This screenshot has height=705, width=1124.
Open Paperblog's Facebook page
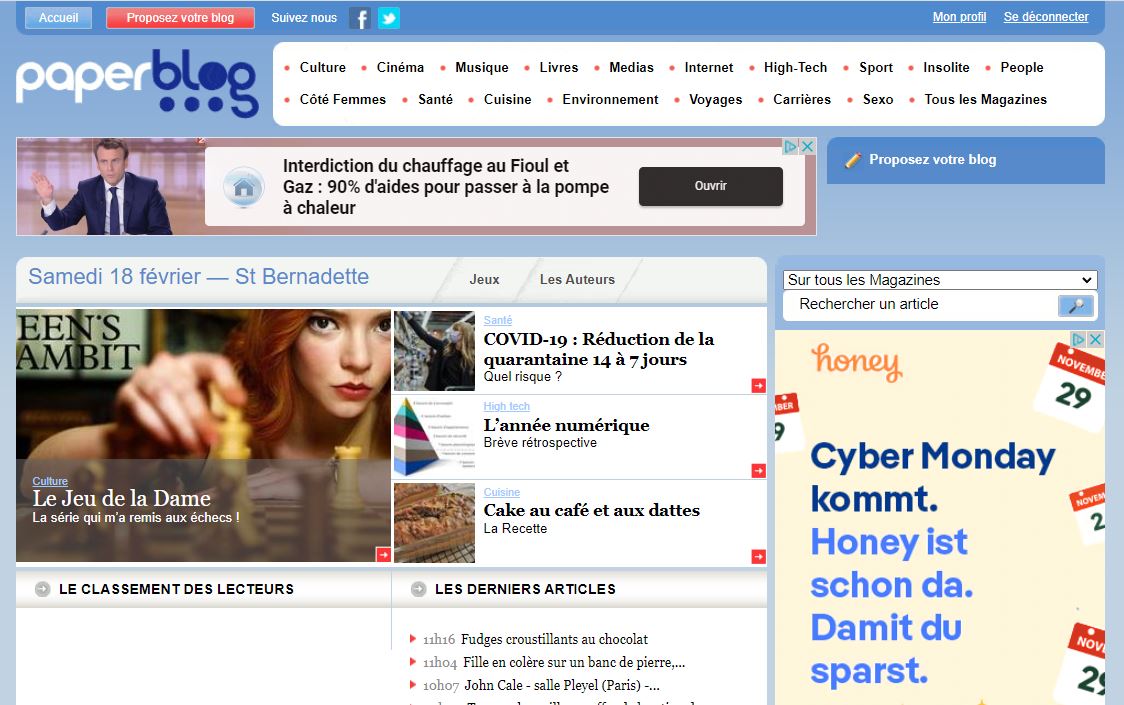coord(359,17)
